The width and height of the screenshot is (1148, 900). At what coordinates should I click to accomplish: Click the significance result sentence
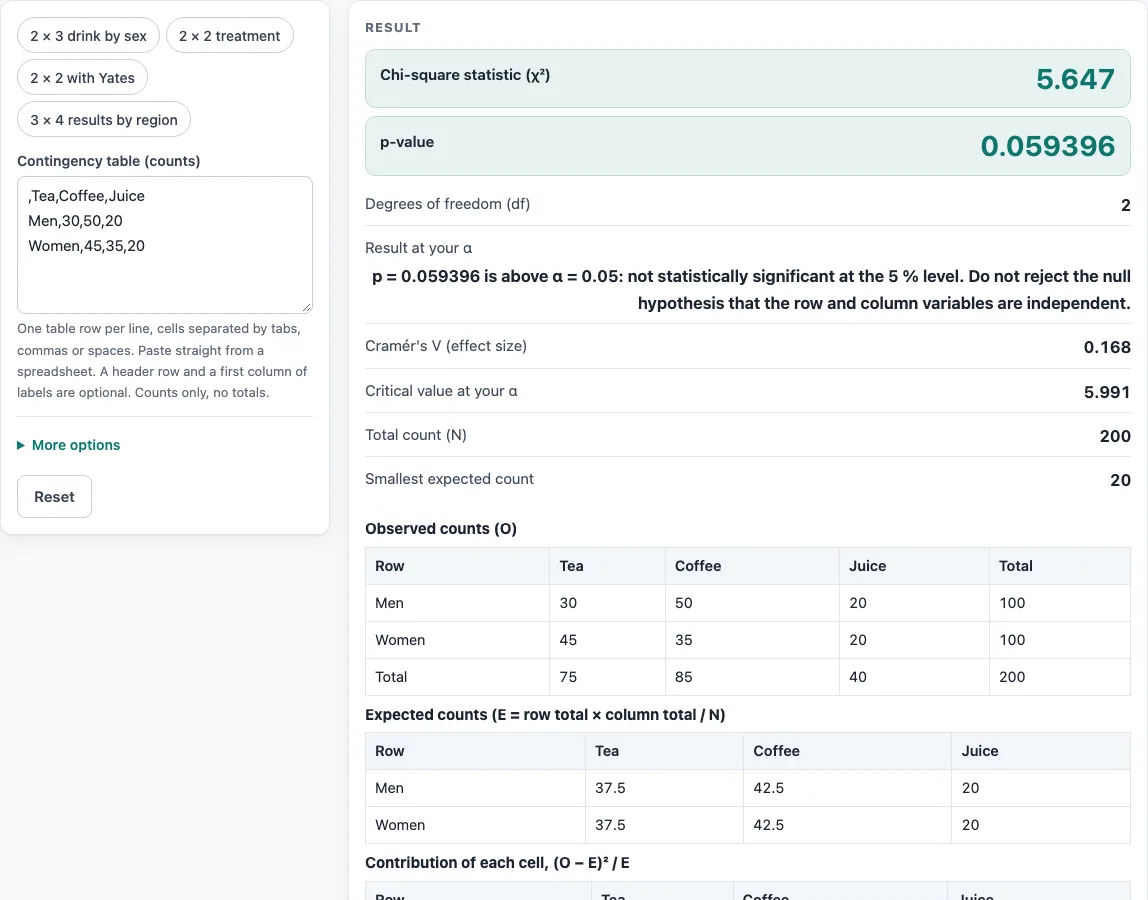tap(751, 290)
